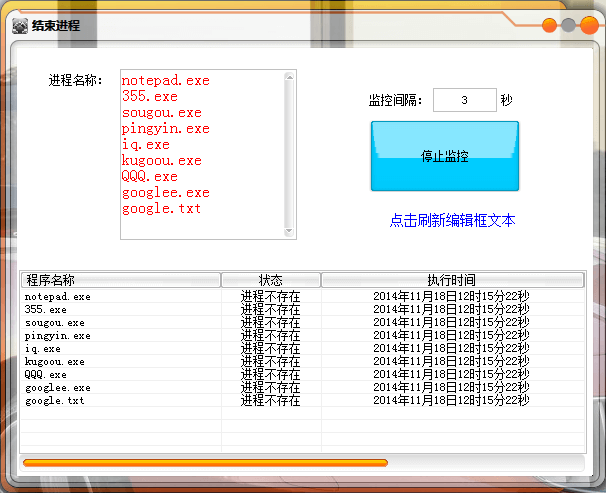Image resolution: width=606 pixels, height=493 pixels.
Task: Click the app icon in title bar
Action: tap(19, 26)
